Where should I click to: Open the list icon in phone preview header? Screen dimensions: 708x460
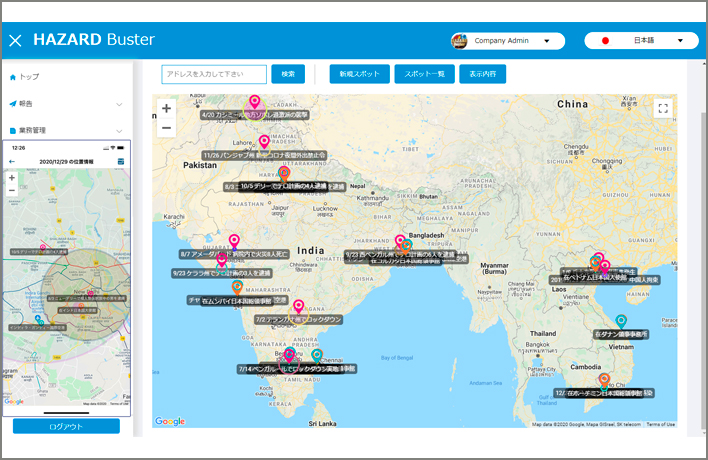click(x=121, y=162)
